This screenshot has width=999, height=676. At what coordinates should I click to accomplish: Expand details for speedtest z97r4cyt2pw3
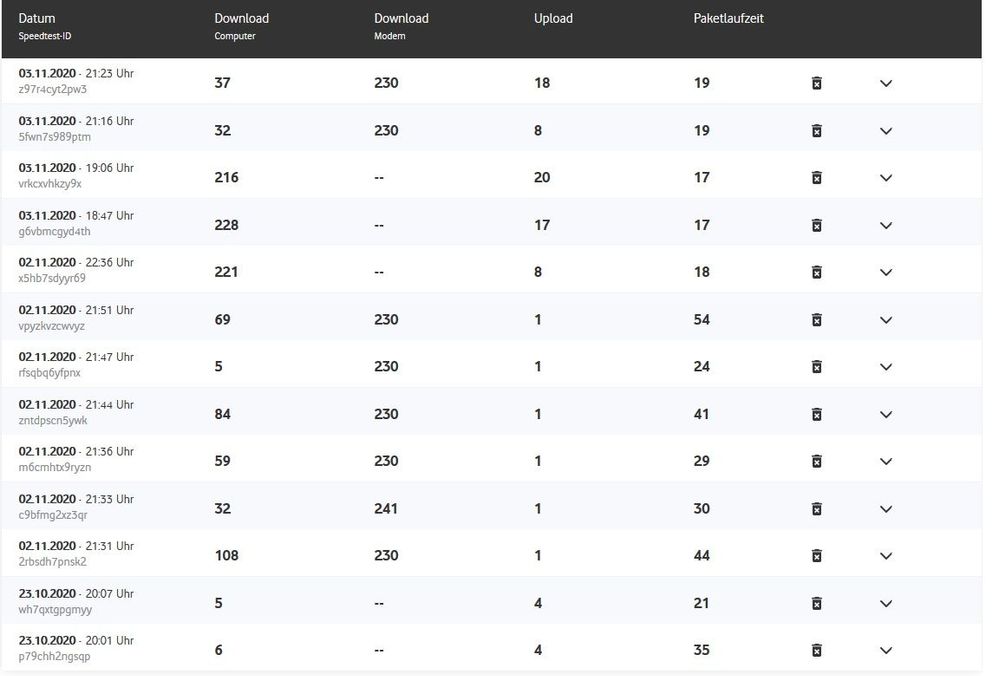885,83
